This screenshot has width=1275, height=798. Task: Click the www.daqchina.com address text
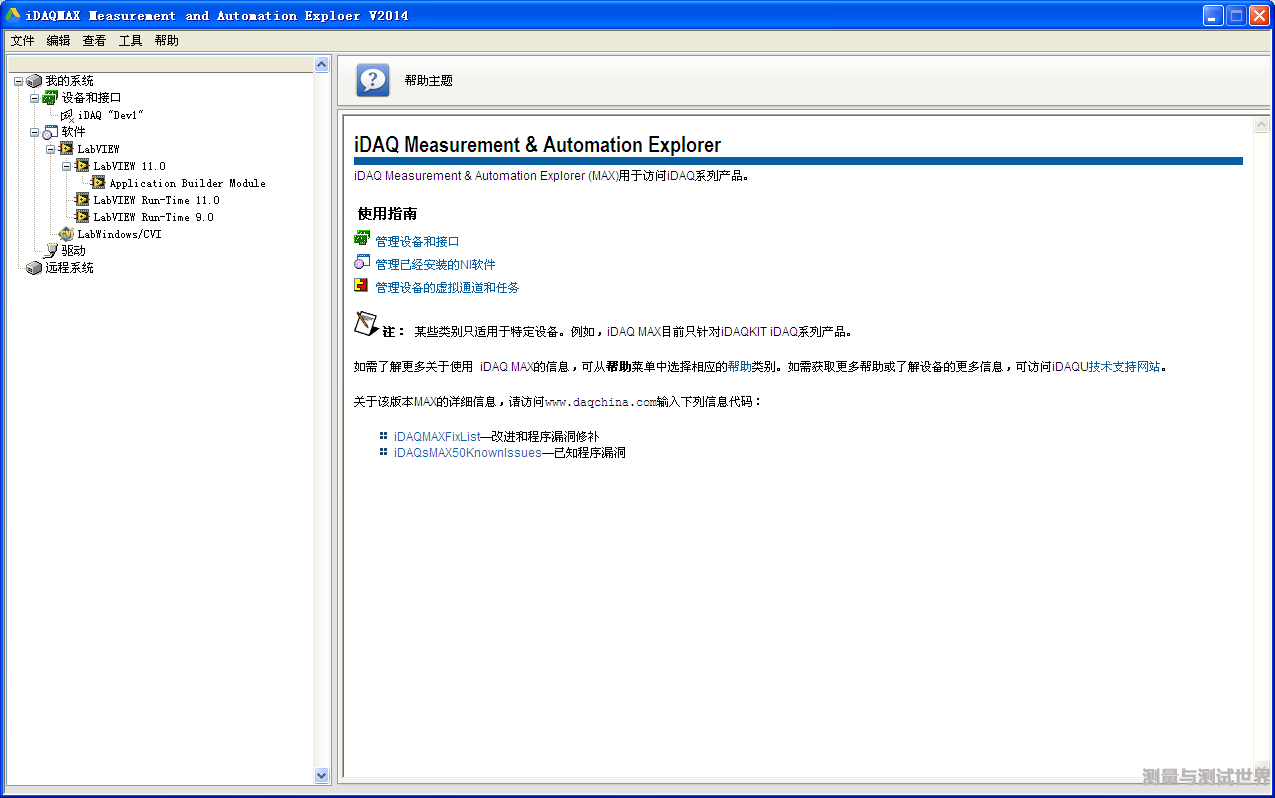pos(601,402)
